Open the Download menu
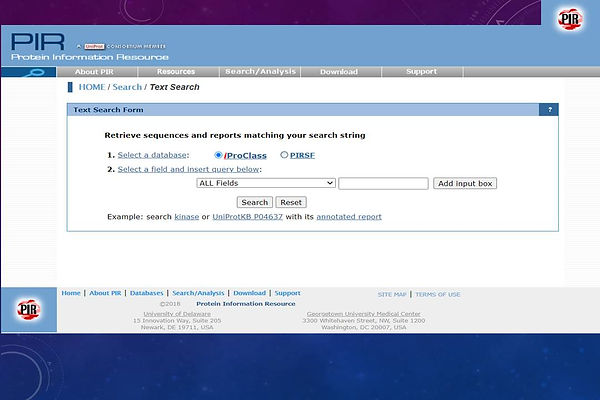 pyautogui.click(x=339, y=72)
